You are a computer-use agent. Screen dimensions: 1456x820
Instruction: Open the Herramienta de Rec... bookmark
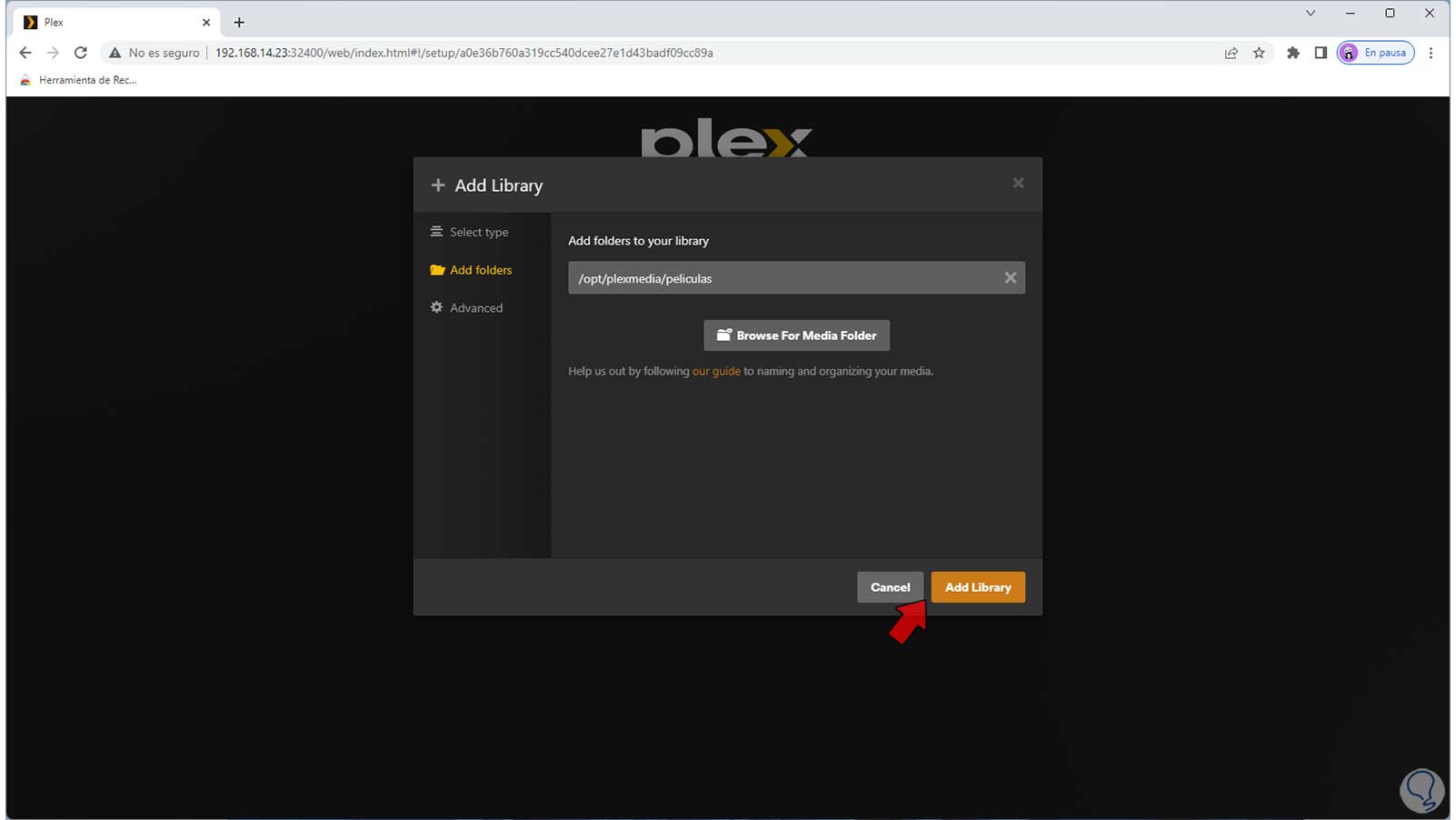coord(78,80)
